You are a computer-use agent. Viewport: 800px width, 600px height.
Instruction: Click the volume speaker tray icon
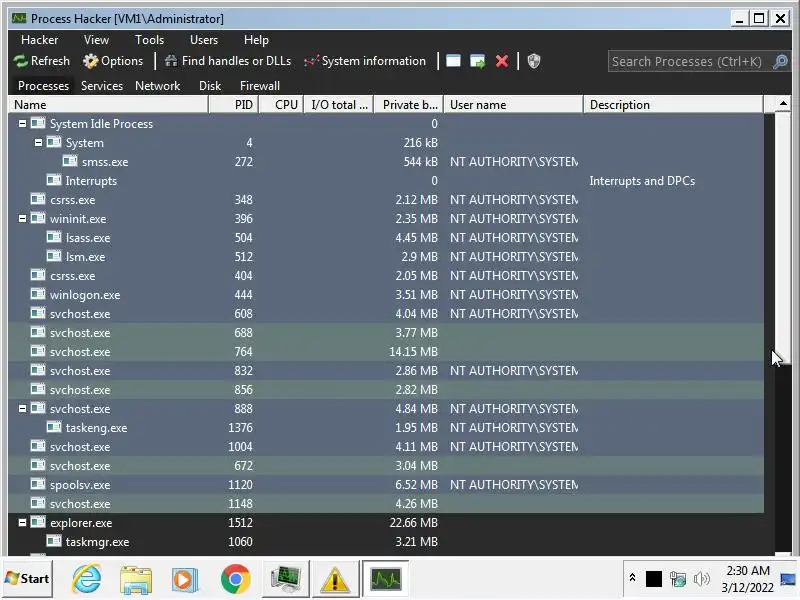[x=702, y=579]
